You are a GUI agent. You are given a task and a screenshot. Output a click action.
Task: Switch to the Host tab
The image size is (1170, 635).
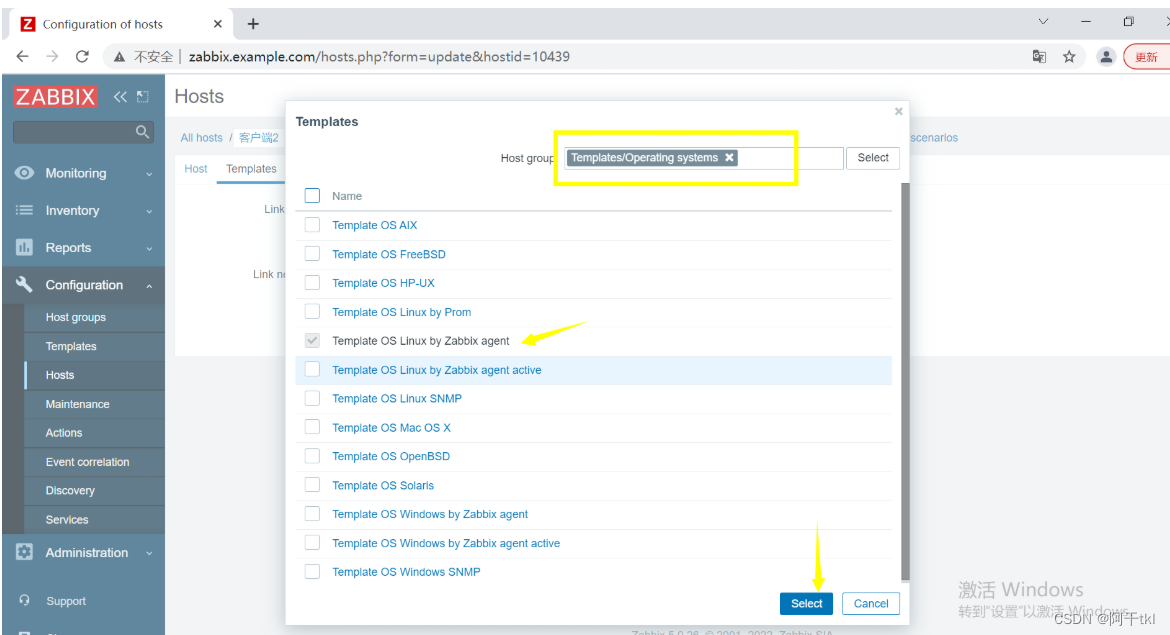[x=195, y=169]
